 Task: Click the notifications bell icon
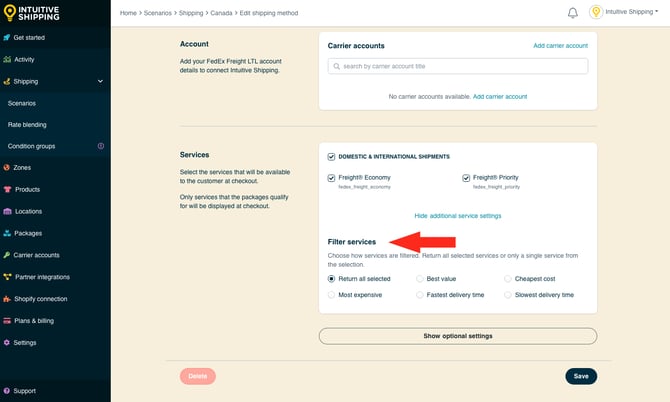tap(573, 13)
